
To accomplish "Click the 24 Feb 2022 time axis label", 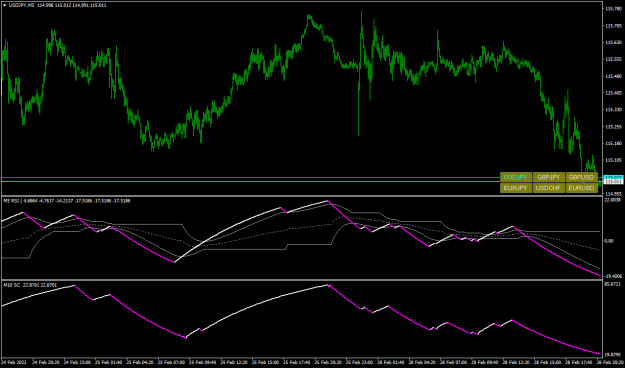I will coord(14,362).
